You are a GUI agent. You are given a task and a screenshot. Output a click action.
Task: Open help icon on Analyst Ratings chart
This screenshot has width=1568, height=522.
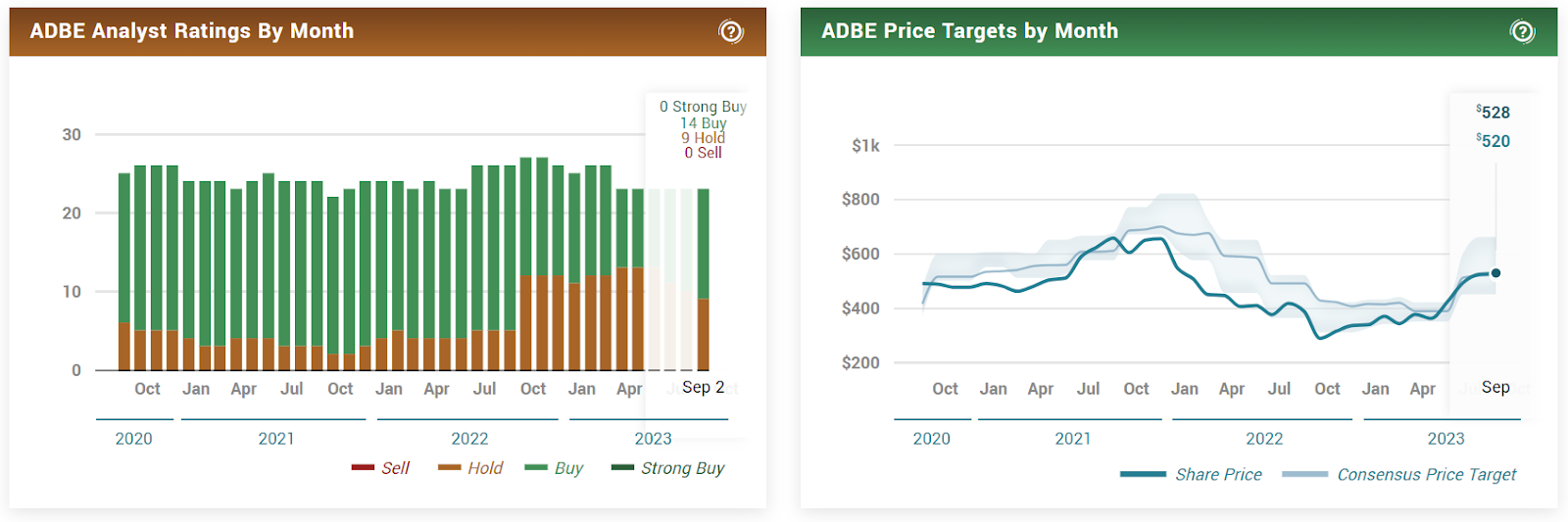(x=731, y=31)
